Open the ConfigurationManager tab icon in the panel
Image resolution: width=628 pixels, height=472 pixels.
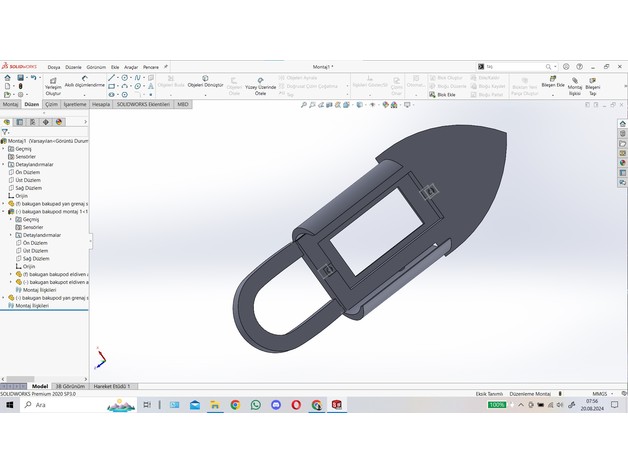pyautogui.click(x=33, y=122)
